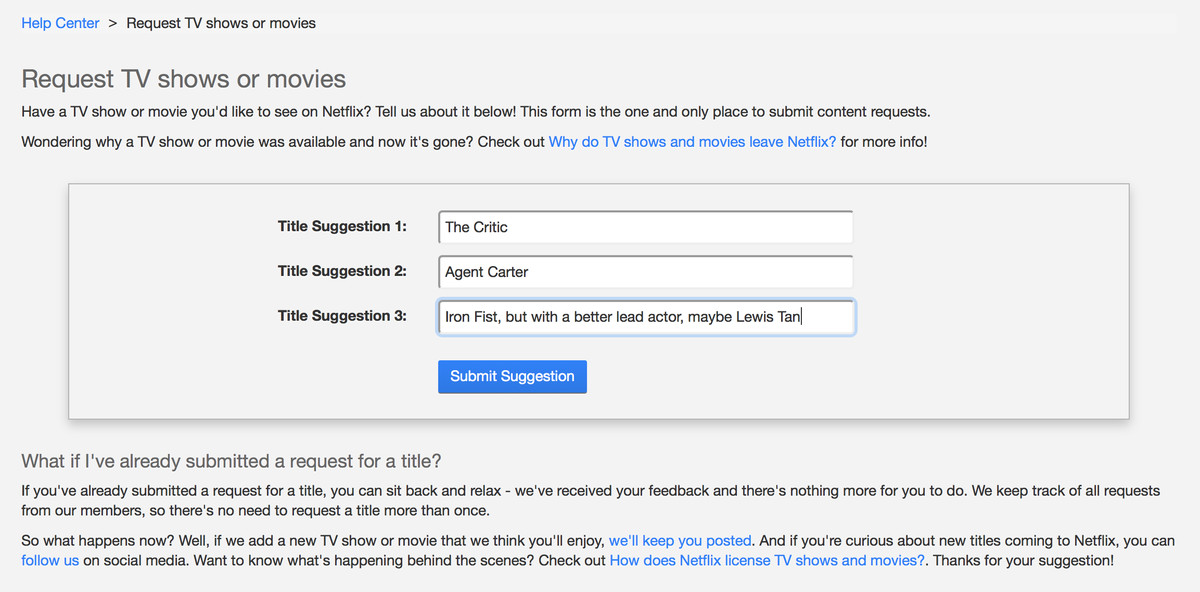The height and width of the screenshot is (592, 1200).
Task: Click the 'Wondering why a TV show' text
Action: coord(282,142)
